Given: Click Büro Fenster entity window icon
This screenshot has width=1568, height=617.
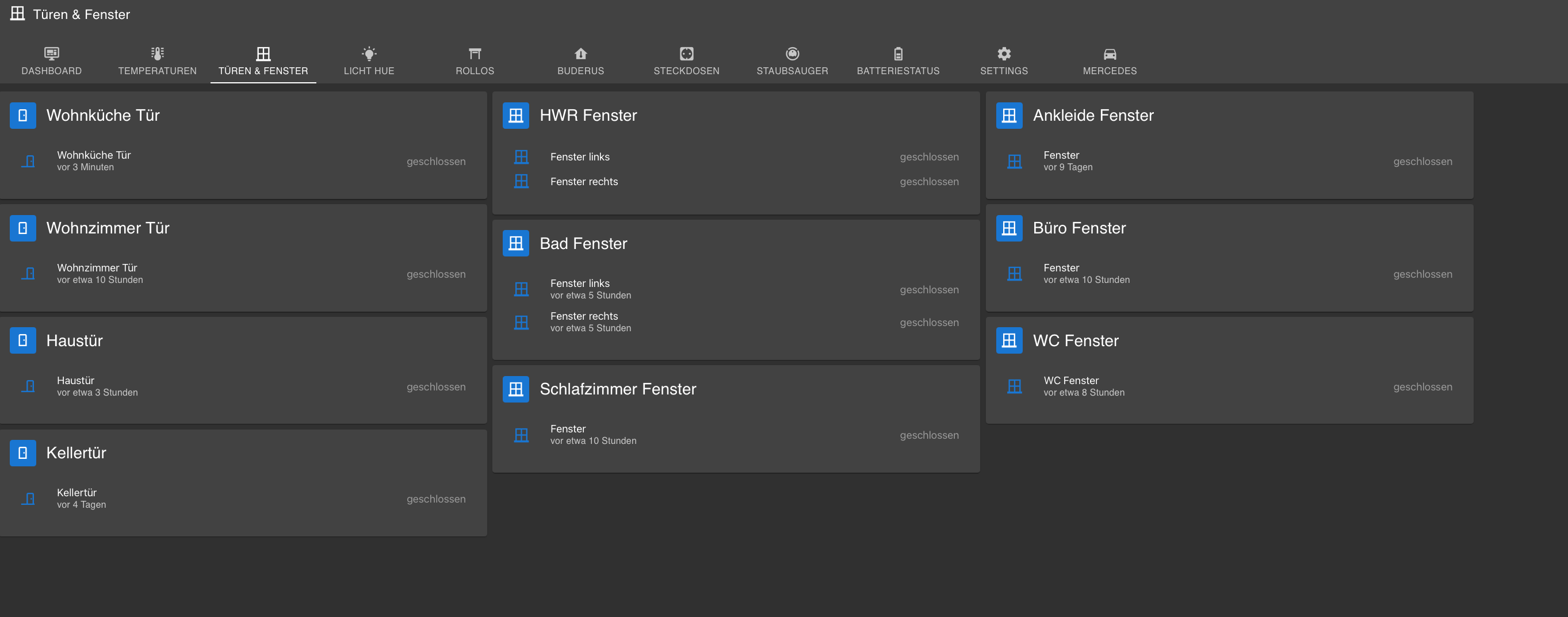Looking at the screenshot, I should tap(1014, 274).
